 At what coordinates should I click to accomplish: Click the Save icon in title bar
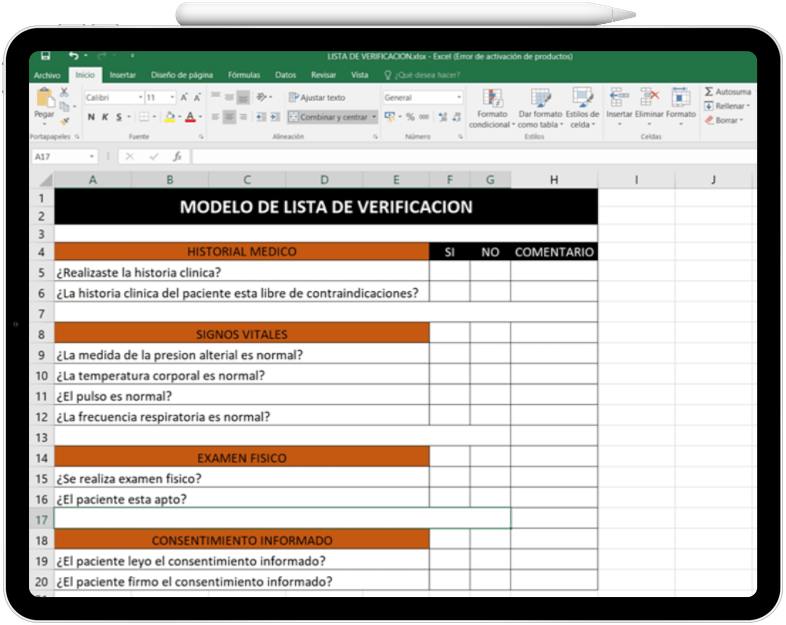45,57
